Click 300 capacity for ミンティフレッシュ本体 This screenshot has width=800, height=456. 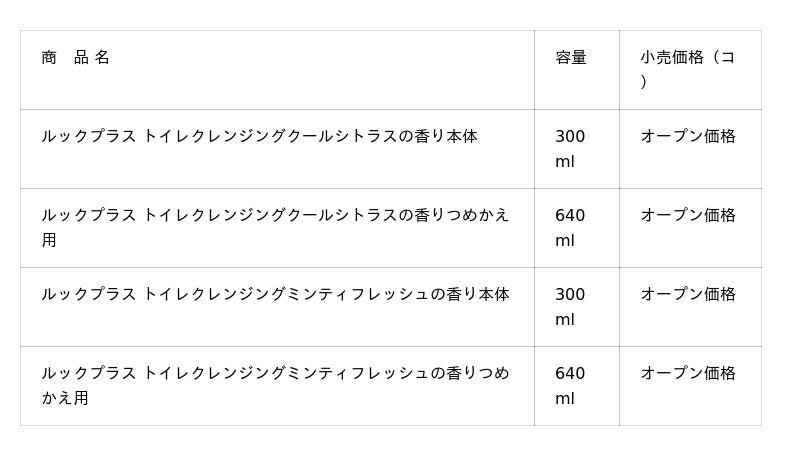[570, 294]
